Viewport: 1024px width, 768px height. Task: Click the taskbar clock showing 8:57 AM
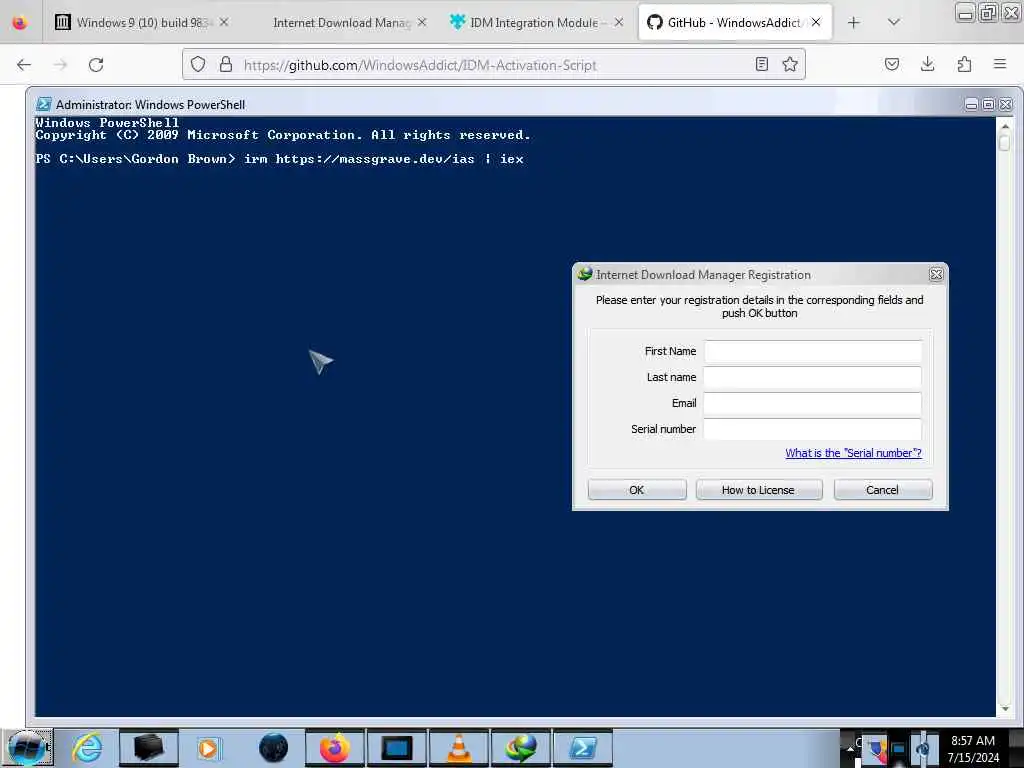pos(973,749)
